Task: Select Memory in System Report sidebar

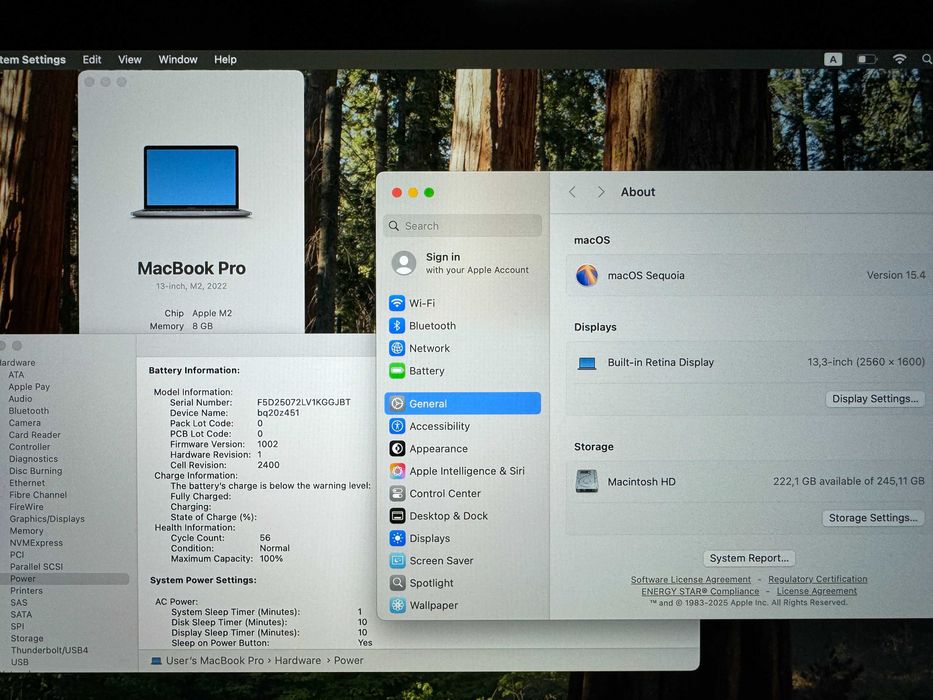Action: (26, 530)
